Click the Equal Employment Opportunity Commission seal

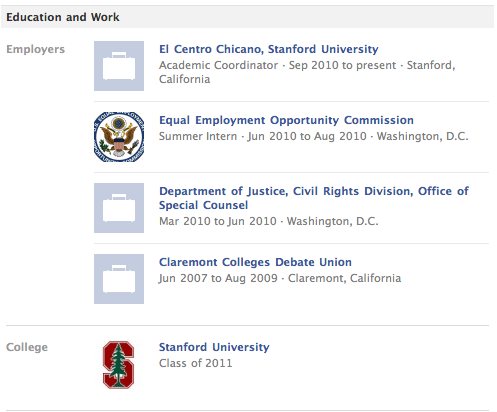[119, 137]
